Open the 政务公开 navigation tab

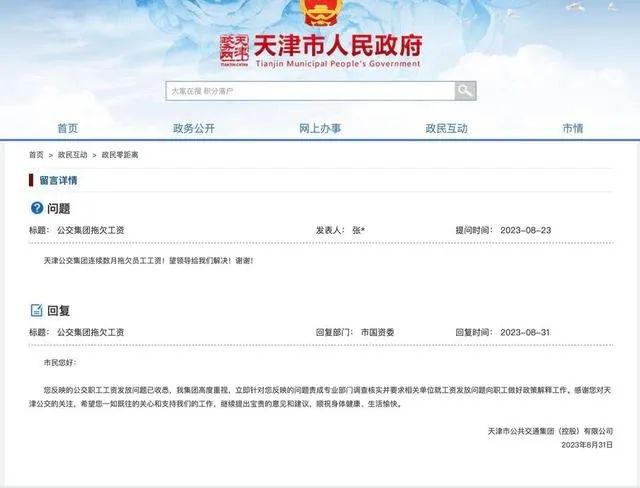click(x=193, y=129)
